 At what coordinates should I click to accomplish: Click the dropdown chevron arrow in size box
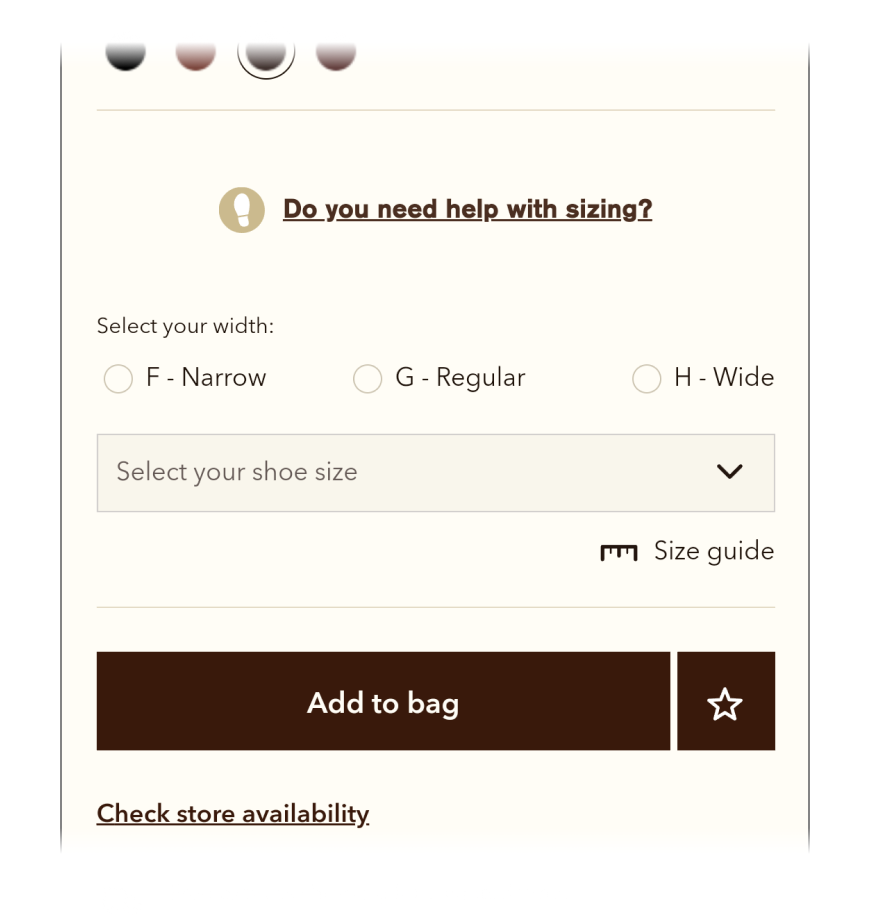(x=730, y=472)
